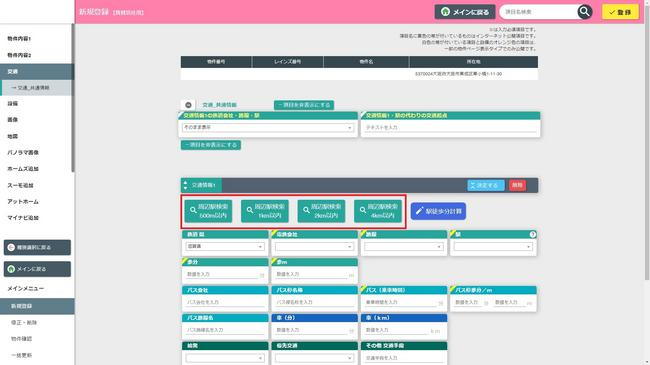Open the 鉄道 駅 type dropdown
Image resolution: width=650 pixels, height=365 pixels.
coord(225,246)
